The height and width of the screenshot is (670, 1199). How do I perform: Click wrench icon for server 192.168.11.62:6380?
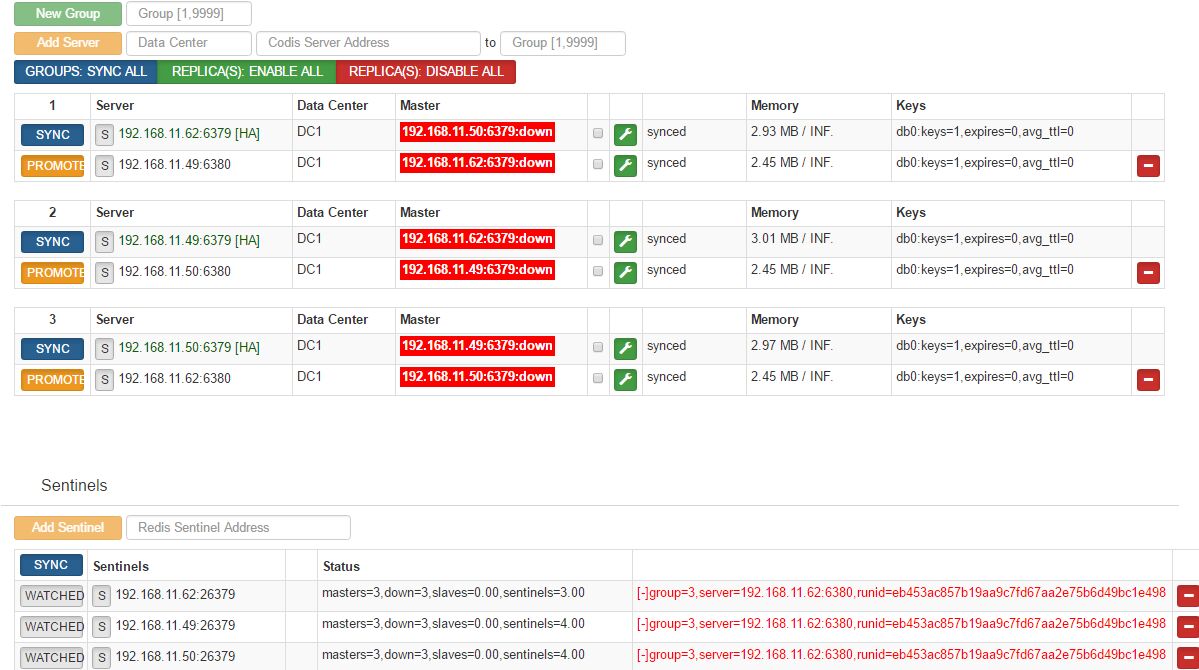[625, 379]
